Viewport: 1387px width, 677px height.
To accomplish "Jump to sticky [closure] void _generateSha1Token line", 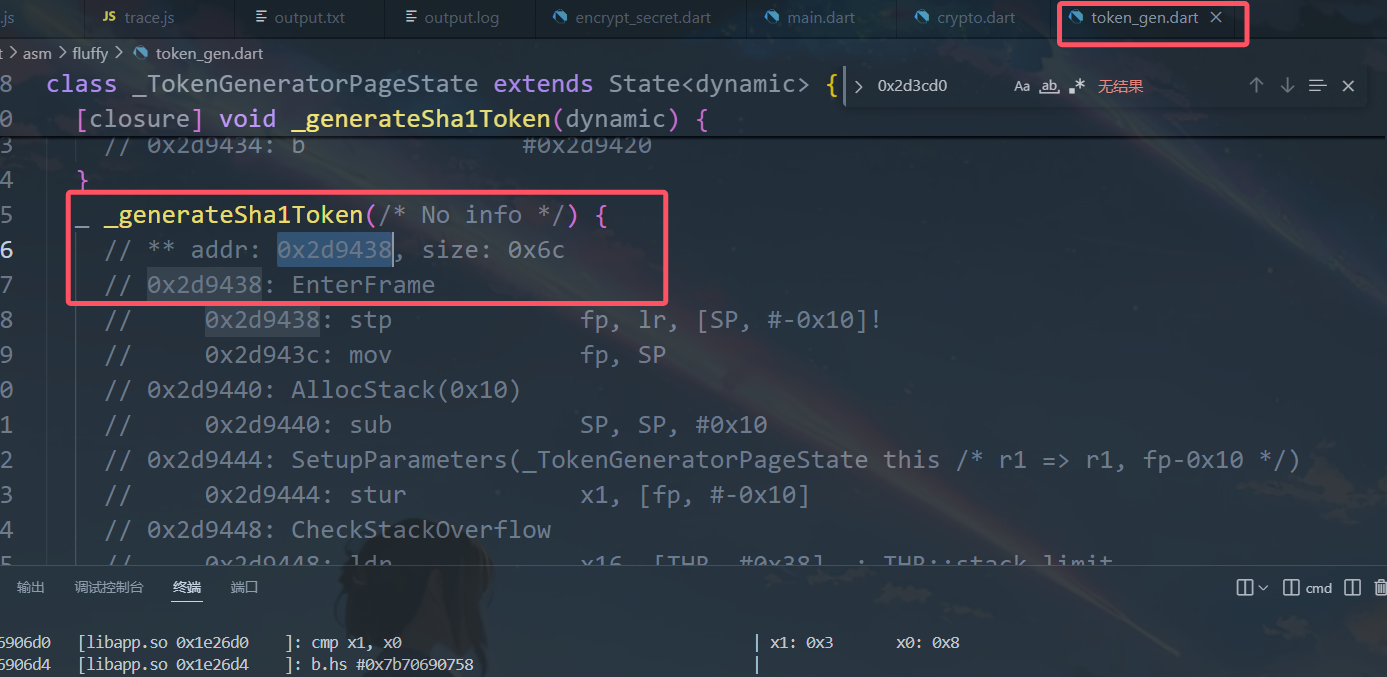I will pos(391,119).
